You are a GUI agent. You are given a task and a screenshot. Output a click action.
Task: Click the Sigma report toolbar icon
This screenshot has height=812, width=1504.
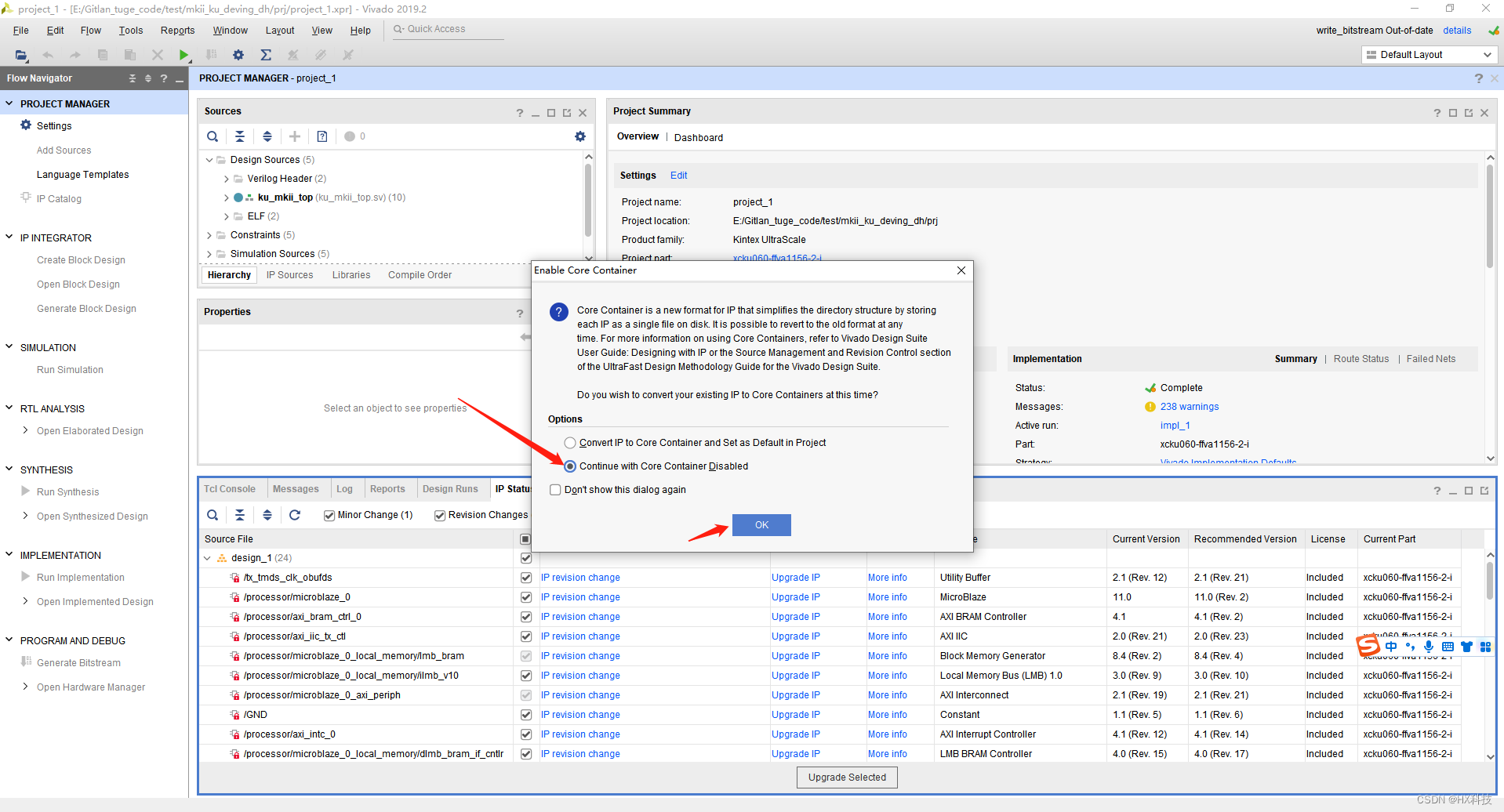[266, 55]
